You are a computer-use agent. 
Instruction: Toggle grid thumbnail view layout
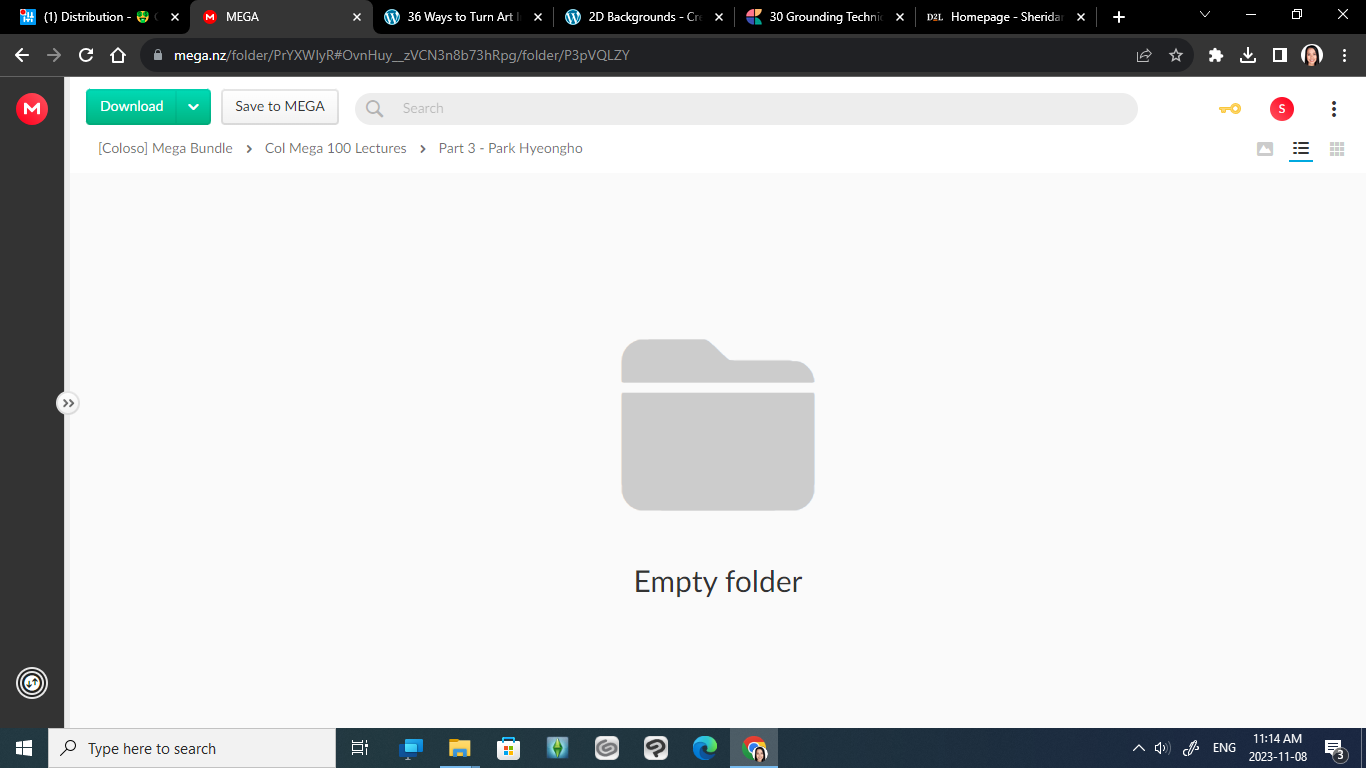pos(1336,149)
